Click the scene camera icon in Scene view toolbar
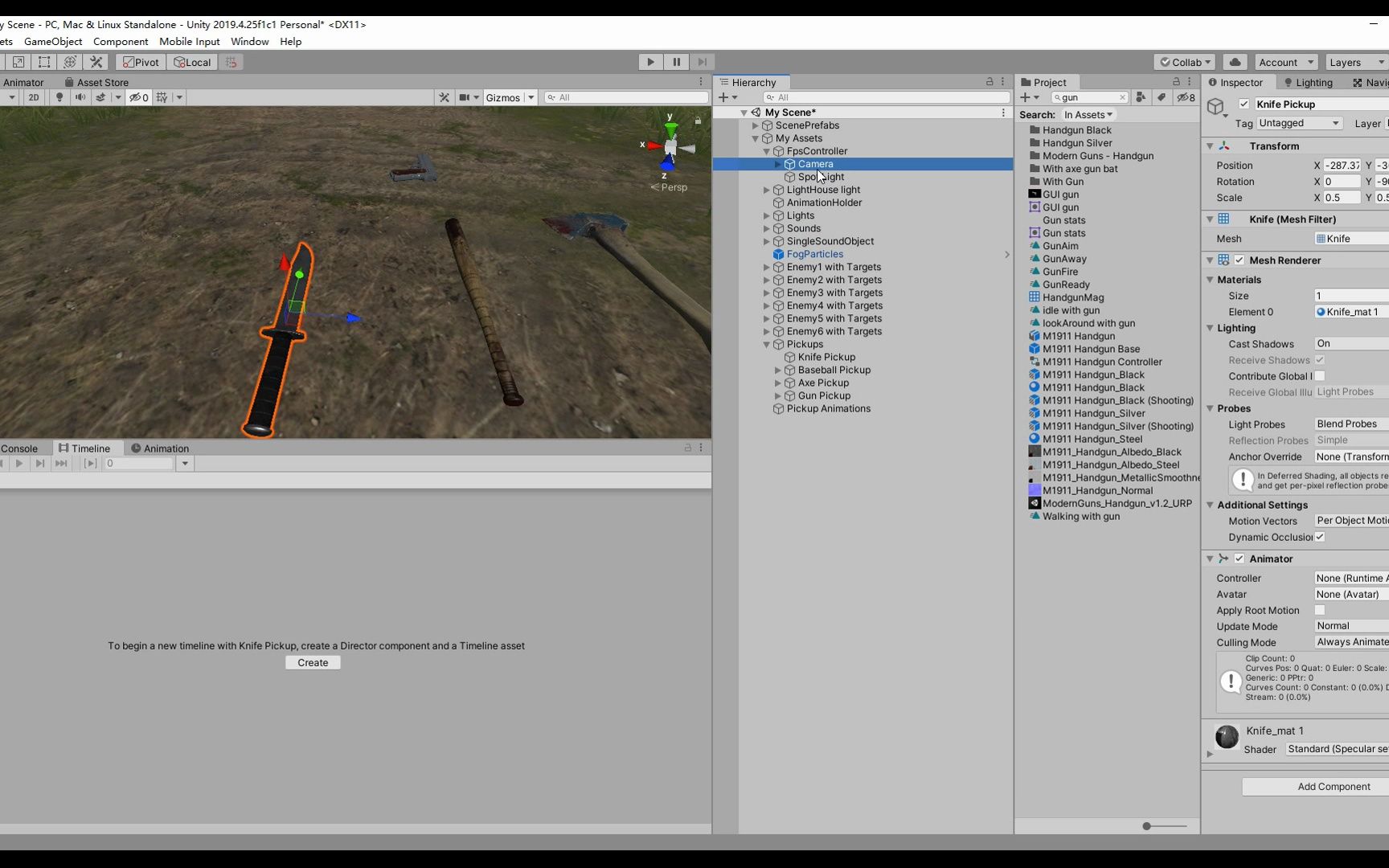 (464, 97)
